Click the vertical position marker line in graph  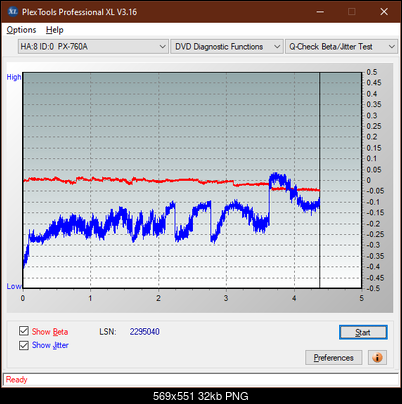[319, 180]
